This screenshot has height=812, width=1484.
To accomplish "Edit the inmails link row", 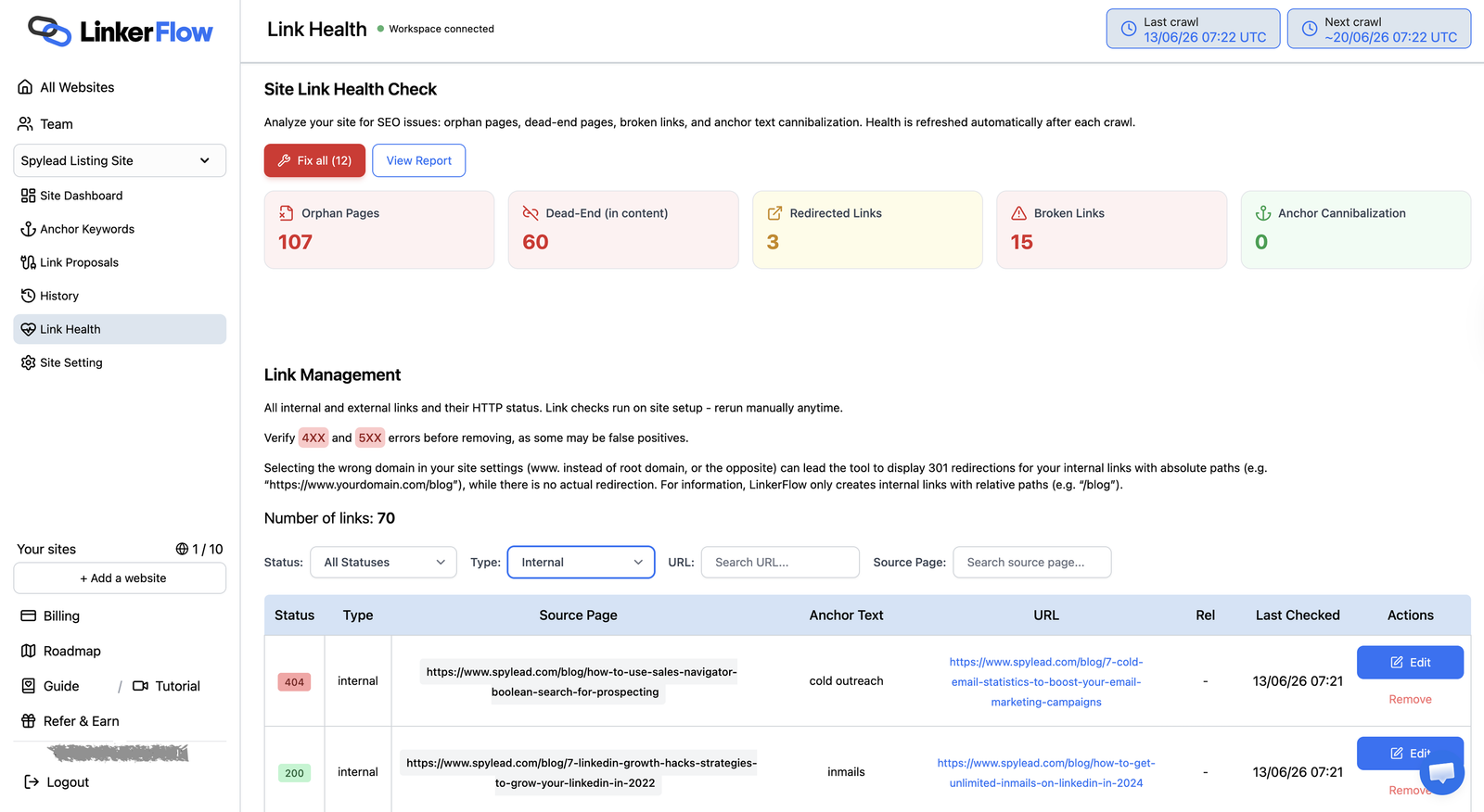I will coord(1410,753).
